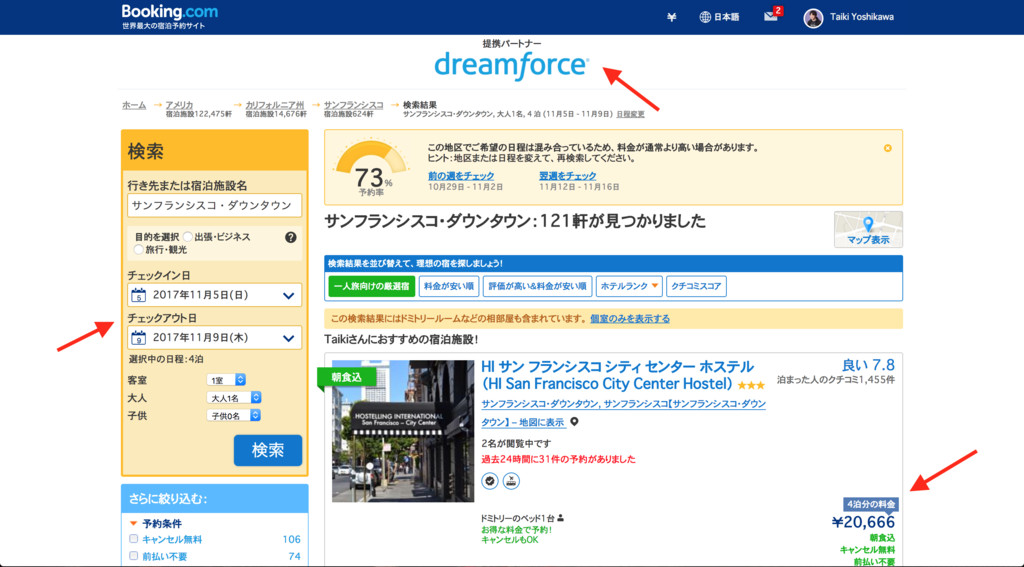
Task: Check the 前払い不要 filter checkbox
Action: tap(133, 556)
